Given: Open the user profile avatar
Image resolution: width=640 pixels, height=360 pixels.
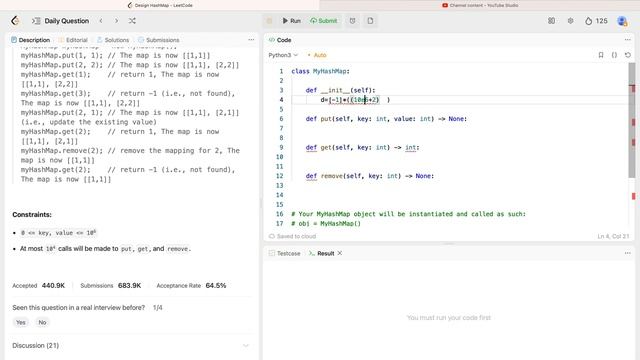Looking at the screenshot, I should (622, 21).
